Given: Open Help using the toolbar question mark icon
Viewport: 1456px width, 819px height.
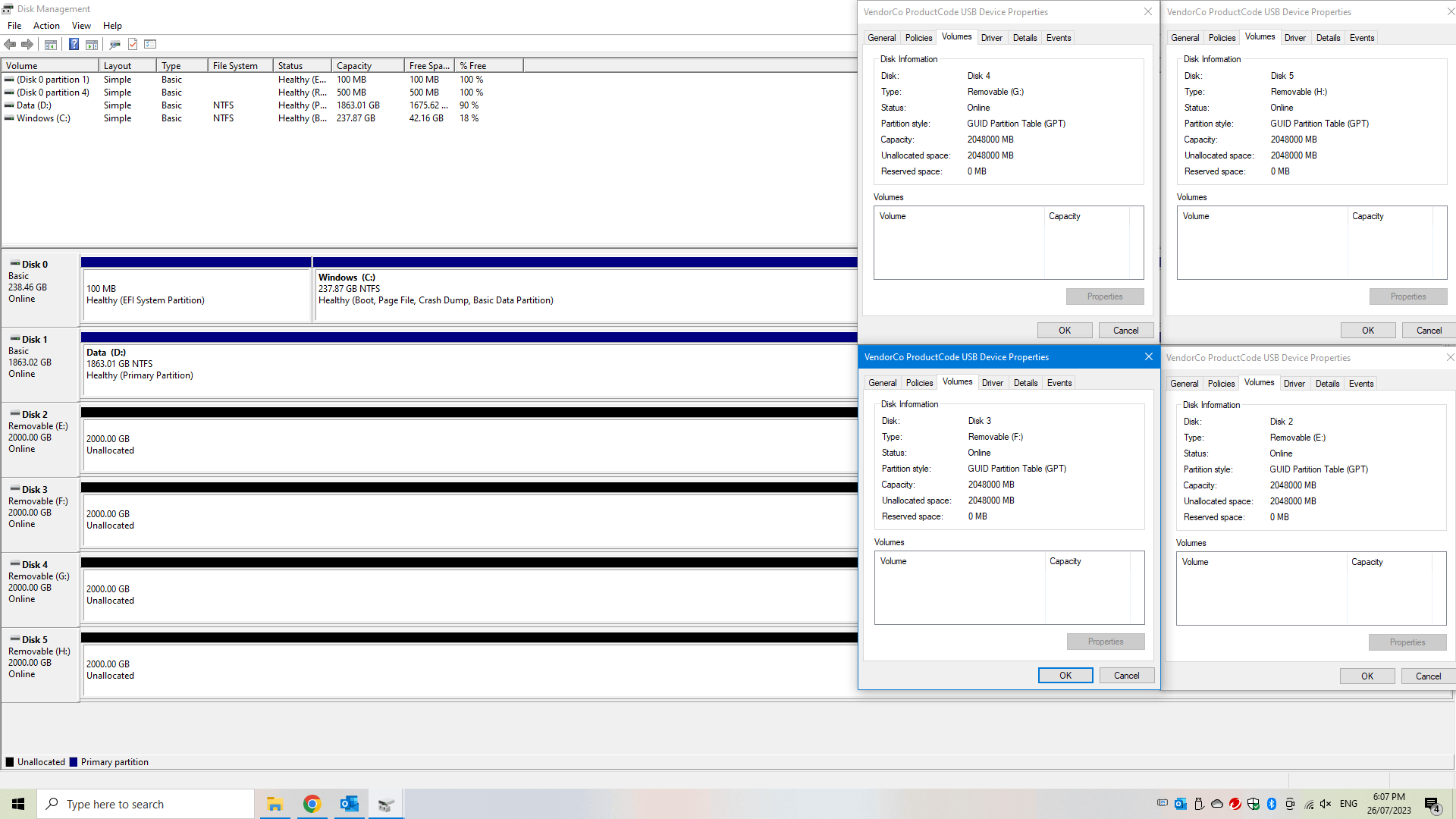Looking at the screenshot, I should point(74,44).
